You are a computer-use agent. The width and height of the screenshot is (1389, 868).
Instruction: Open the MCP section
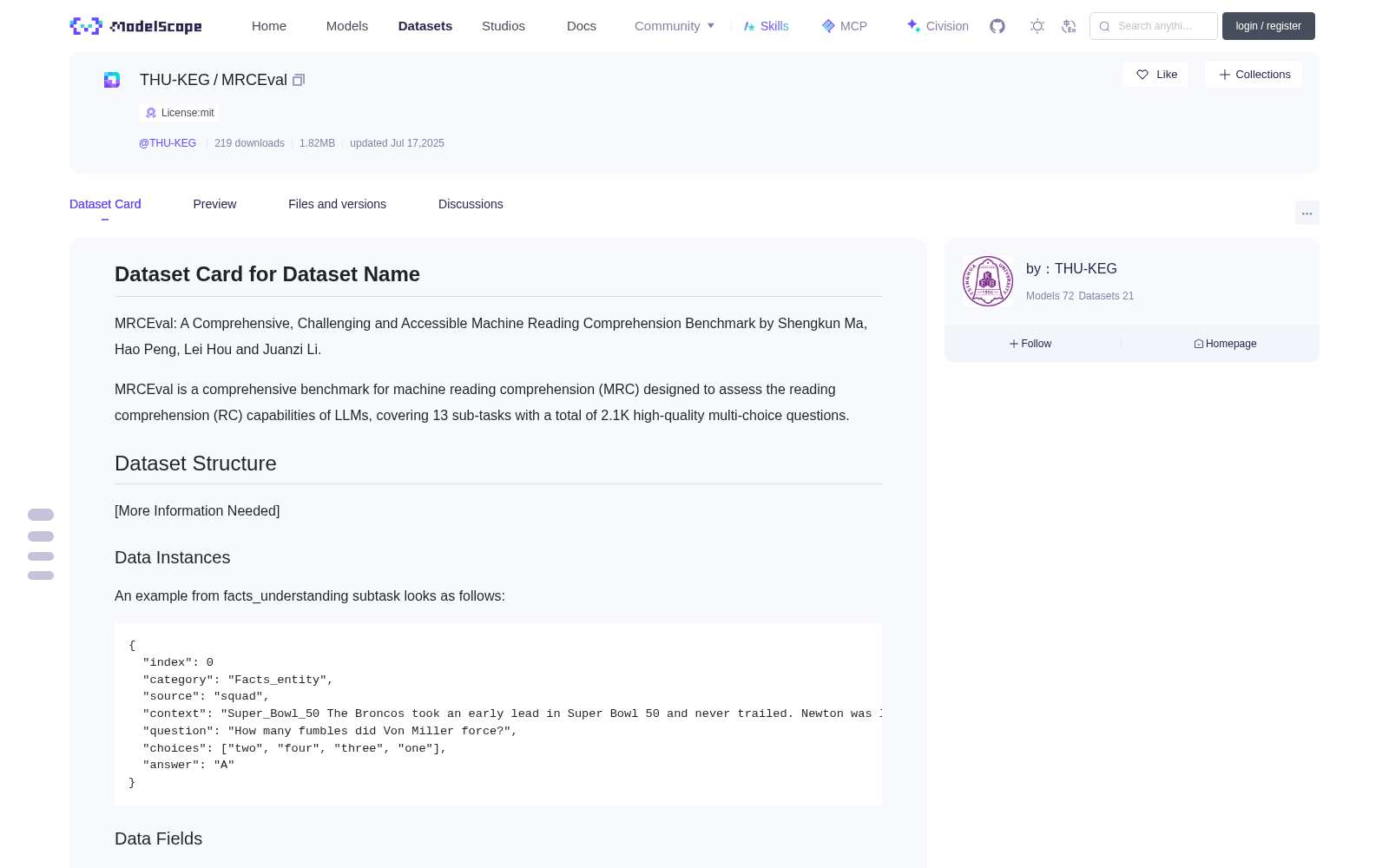[x=845, y=26]
